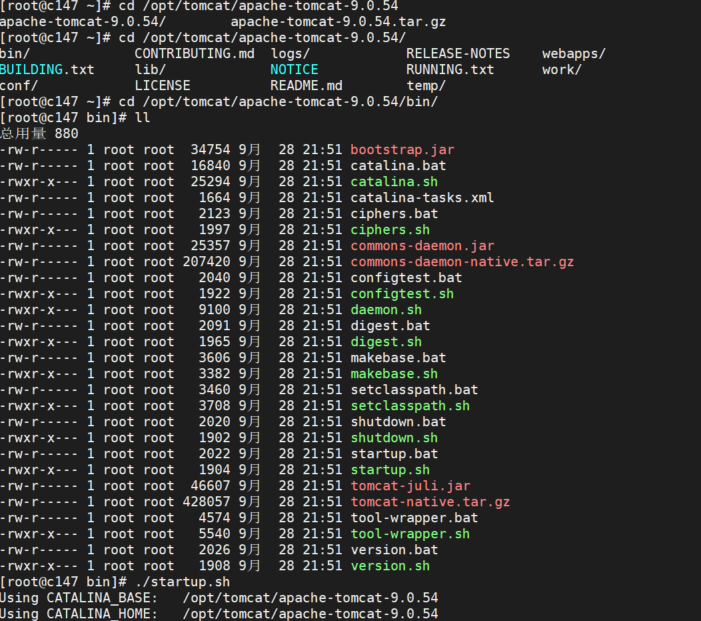Select catalina.bat in the listing

tap(398, 166)
